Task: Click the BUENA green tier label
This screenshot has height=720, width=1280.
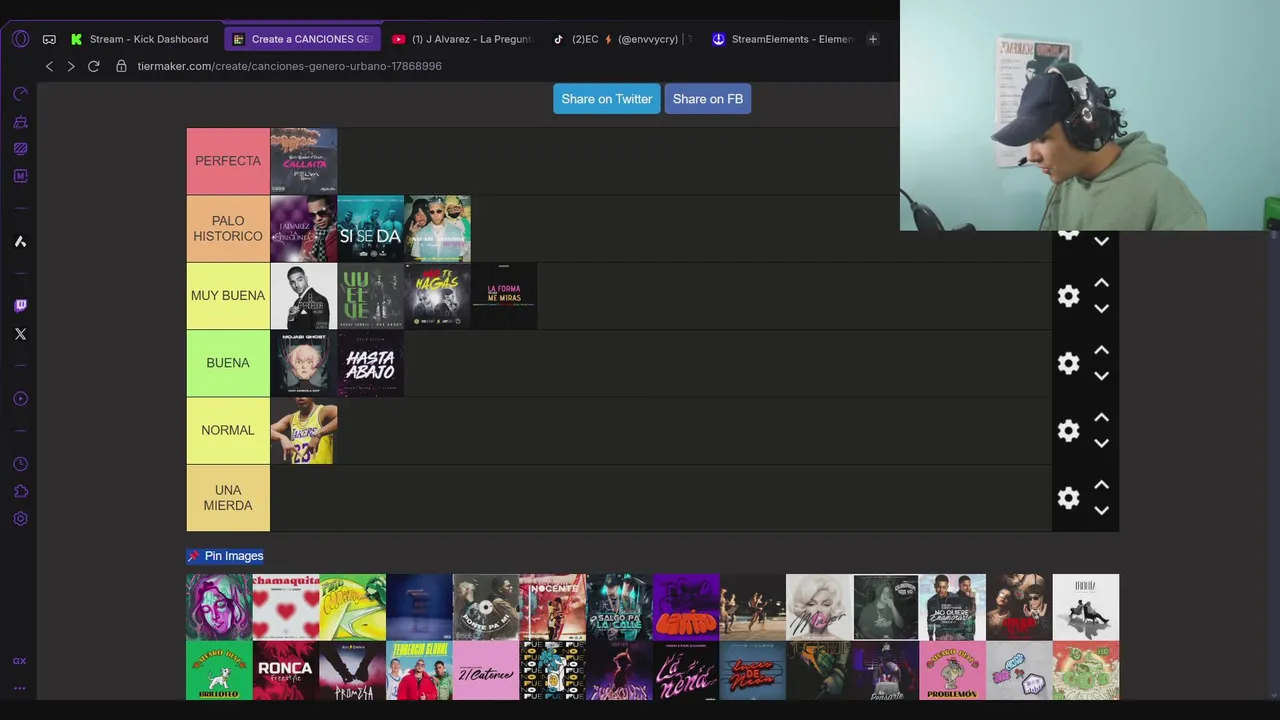Action: [x=228, y=363]
